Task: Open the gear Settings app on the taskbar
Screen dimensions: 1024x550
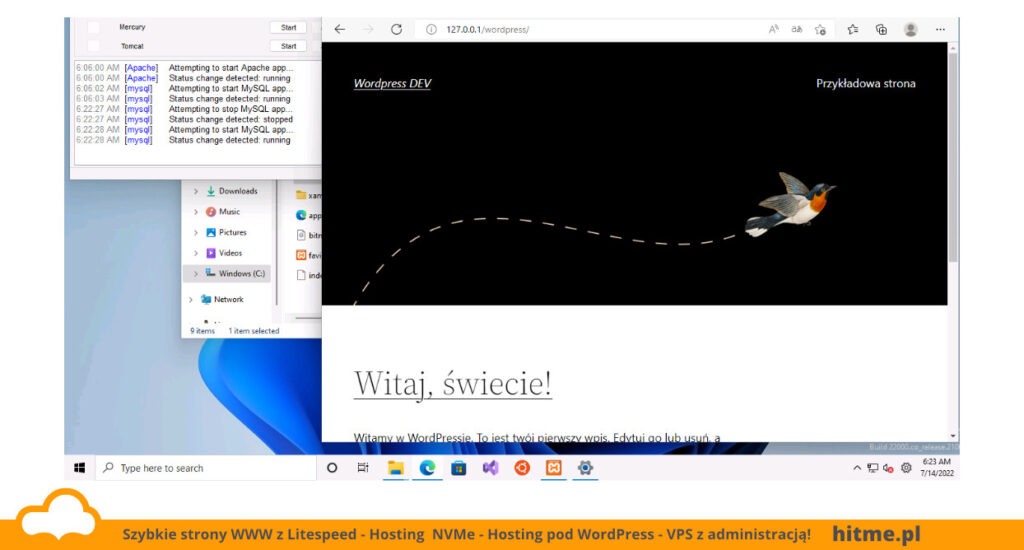Action: tap(585, 468)
